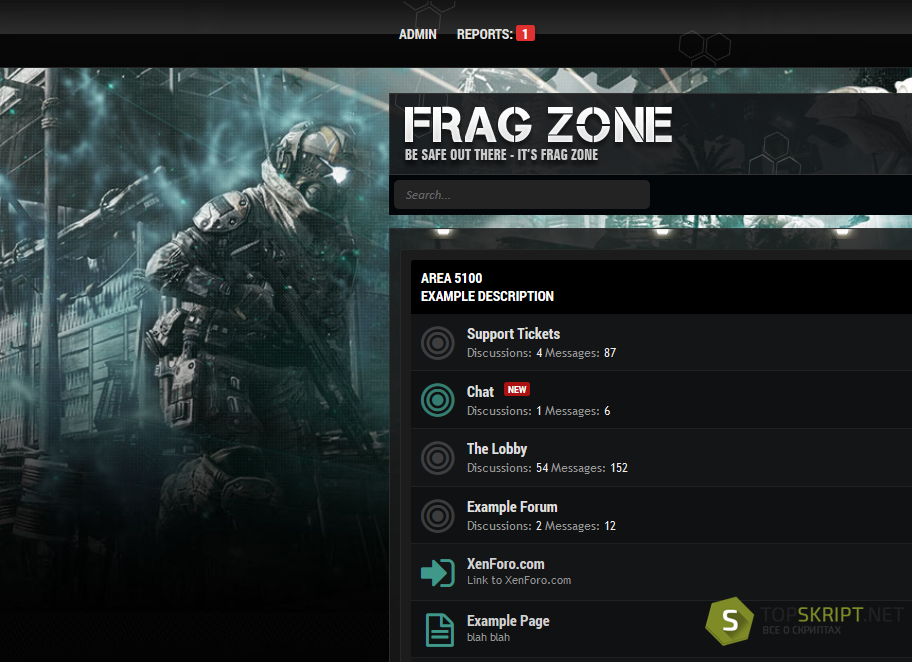Open the Example Page link
This screenshot has width=912, height=662.
point(508,621)
